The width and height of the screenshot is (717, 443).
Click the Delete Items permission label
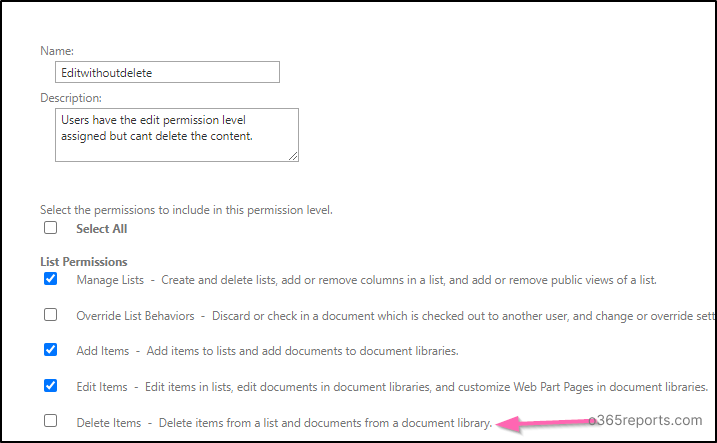coord(109,423)
